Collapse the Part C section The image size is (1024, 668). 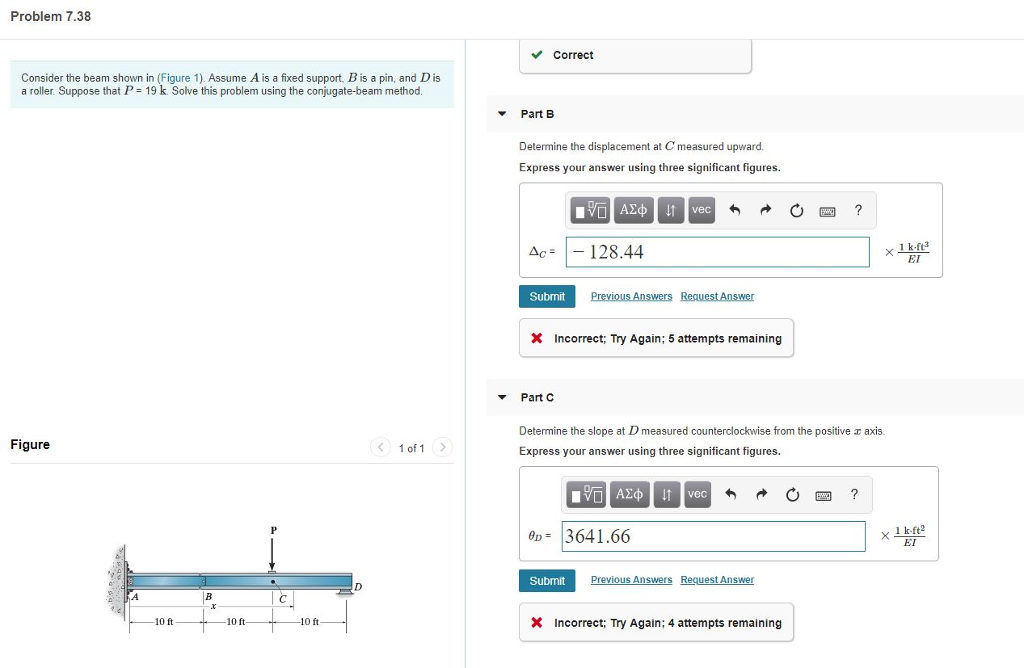point(501,397)
